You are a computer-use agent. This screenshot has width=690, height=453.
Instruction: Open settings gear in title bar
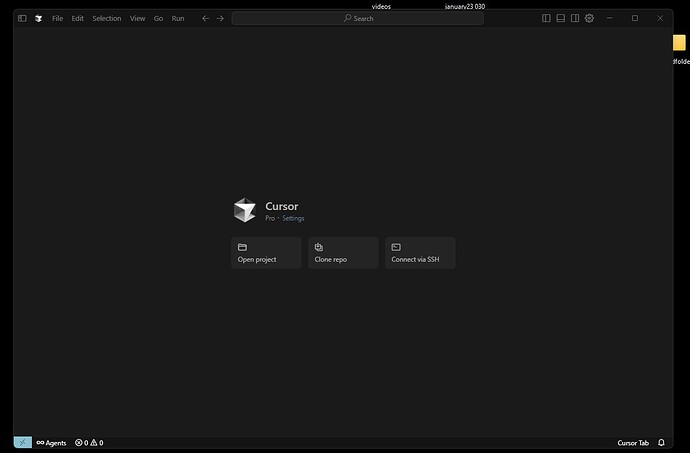pyautogui.click(x=589, y=18)
